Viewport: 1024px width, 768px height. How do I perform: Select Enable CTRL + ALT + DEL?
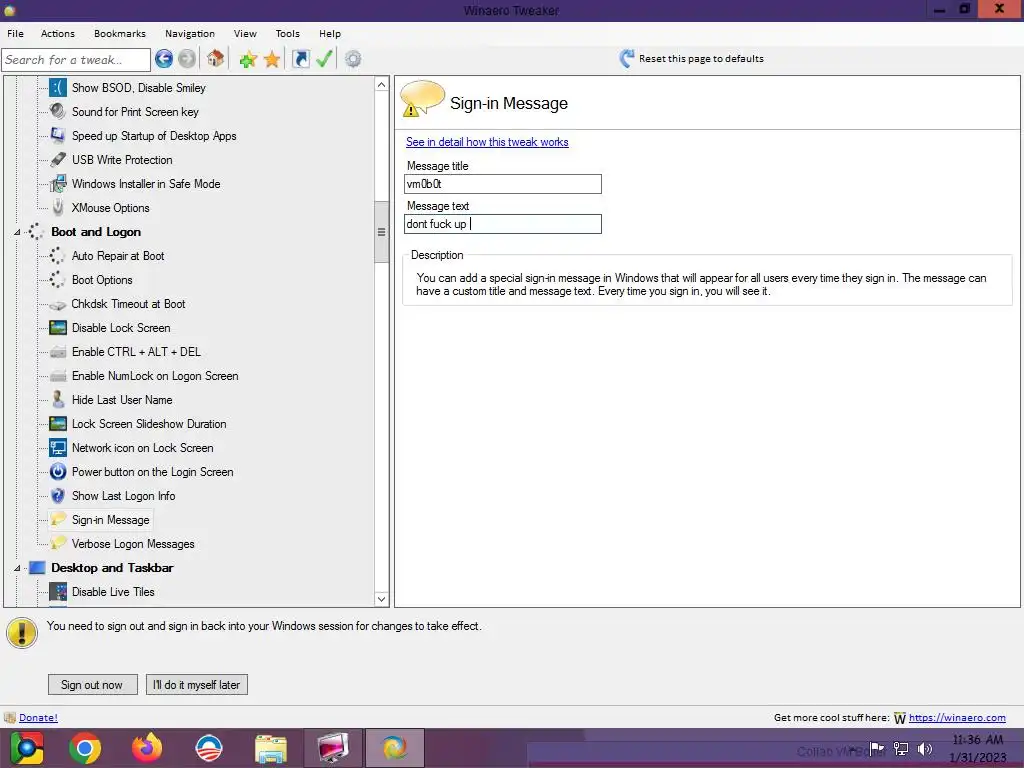pyautogui.click(x=136, y=352)
